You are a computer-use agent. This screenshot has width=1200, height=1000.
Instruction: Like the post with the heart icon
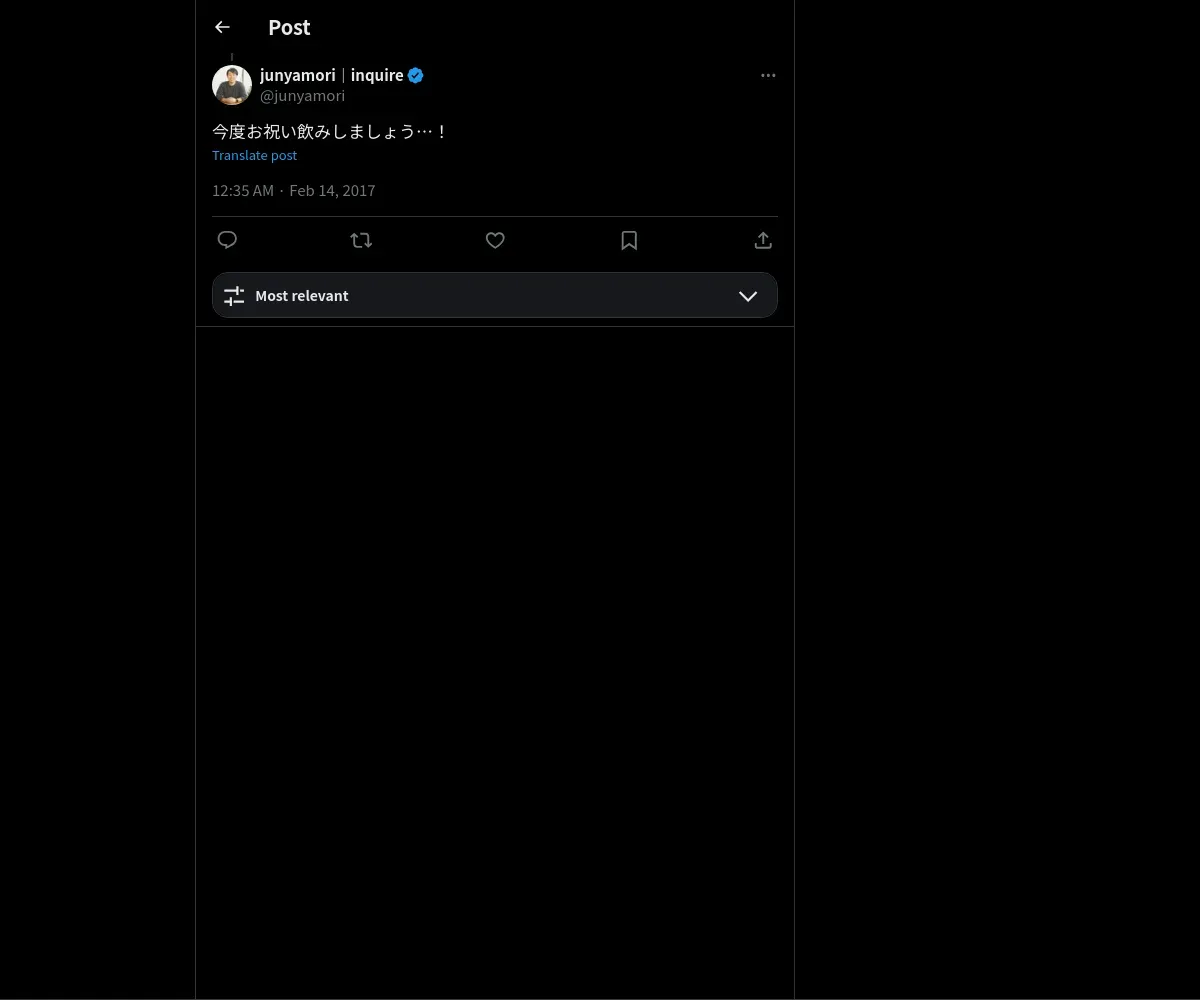coord(495,240)
